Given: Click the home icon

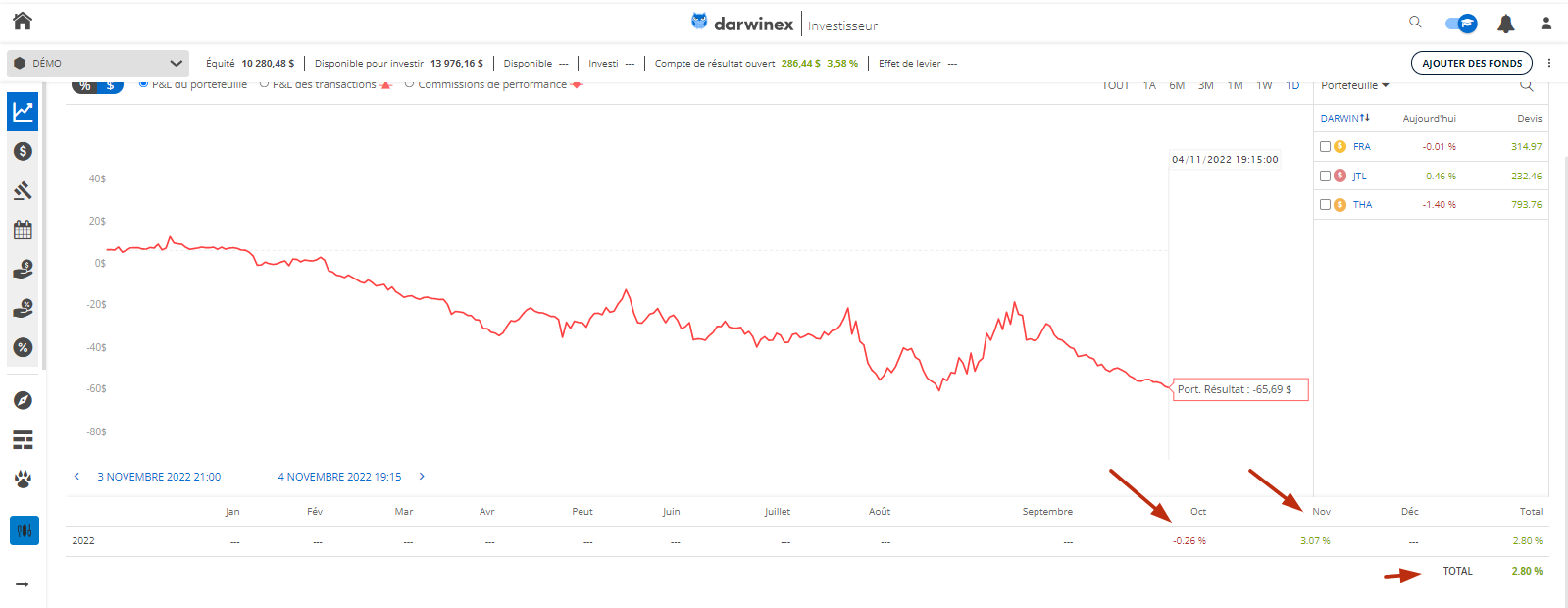Looking at the screenshot, I should [x=23, y=21].
